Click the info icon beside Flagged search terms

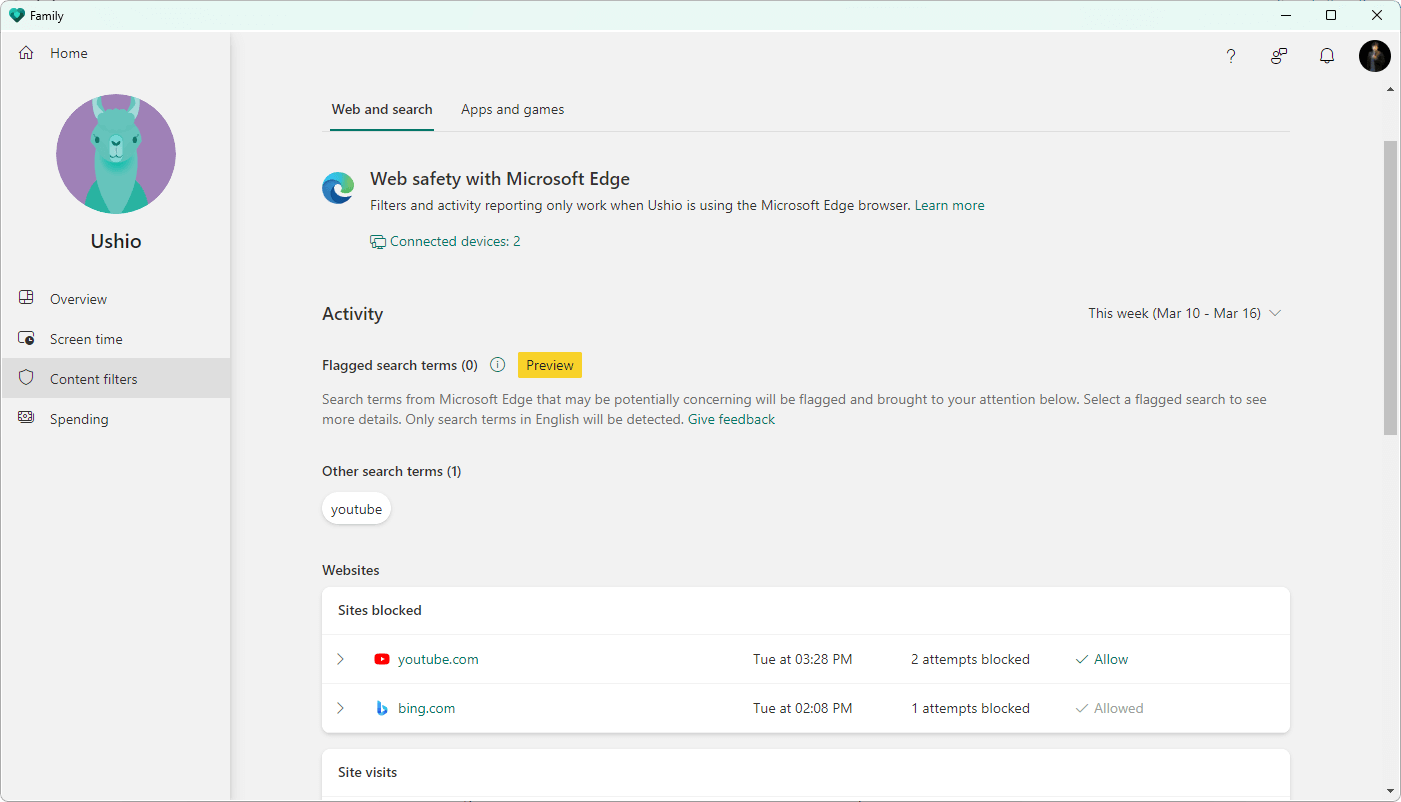pyautogui.click(x=497, y=365)
